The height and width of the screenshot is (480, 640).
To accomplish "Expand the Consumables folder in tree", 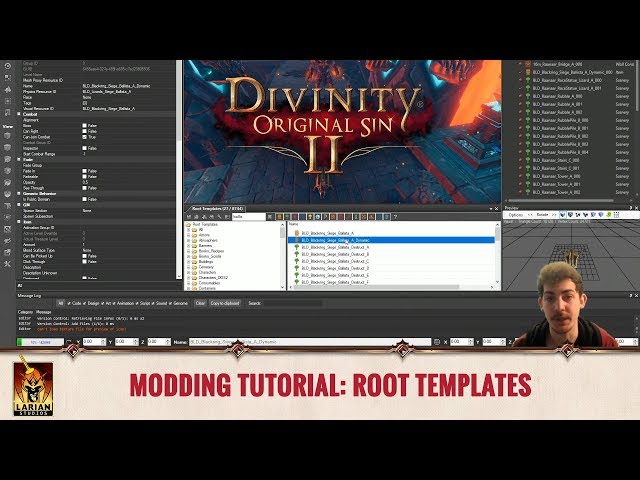I will click(x=189, y=283).
